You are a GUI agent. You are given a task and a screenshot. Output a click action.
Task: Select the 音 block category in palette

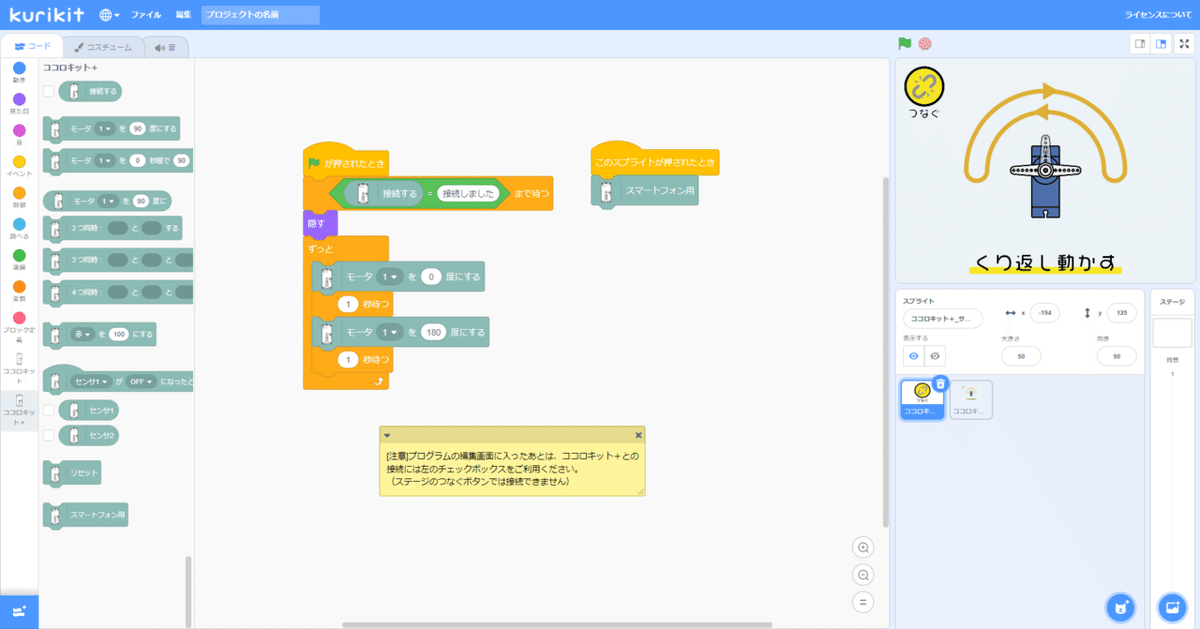pos(19,134)
